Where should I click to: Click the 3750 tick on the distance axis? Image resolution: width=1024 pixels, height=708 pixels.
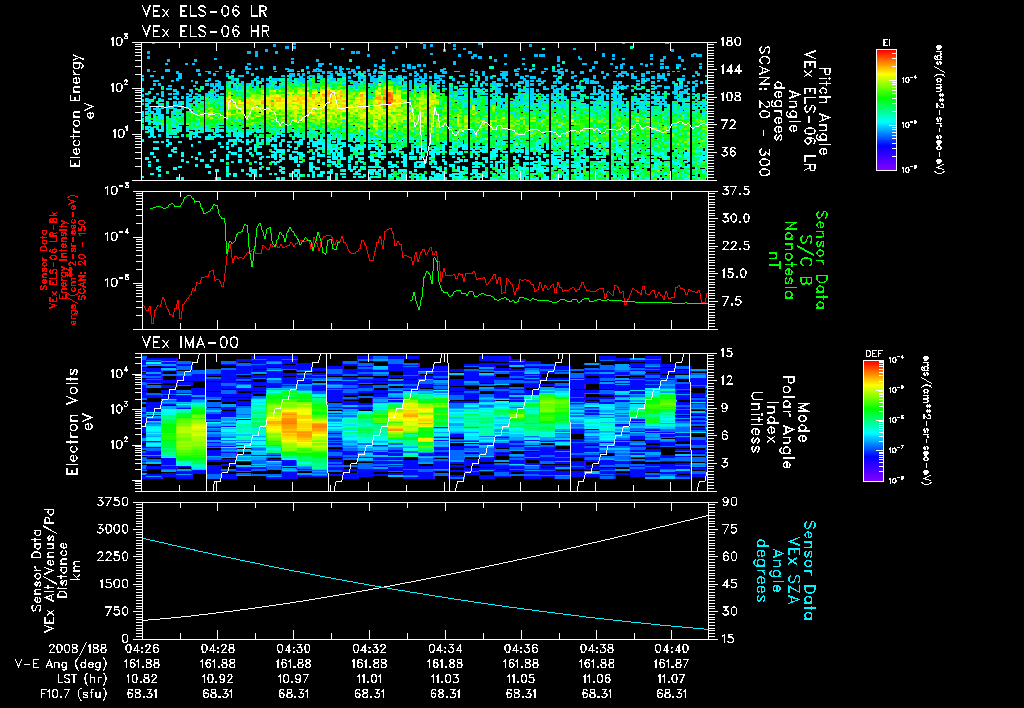[x=111, y=502]
